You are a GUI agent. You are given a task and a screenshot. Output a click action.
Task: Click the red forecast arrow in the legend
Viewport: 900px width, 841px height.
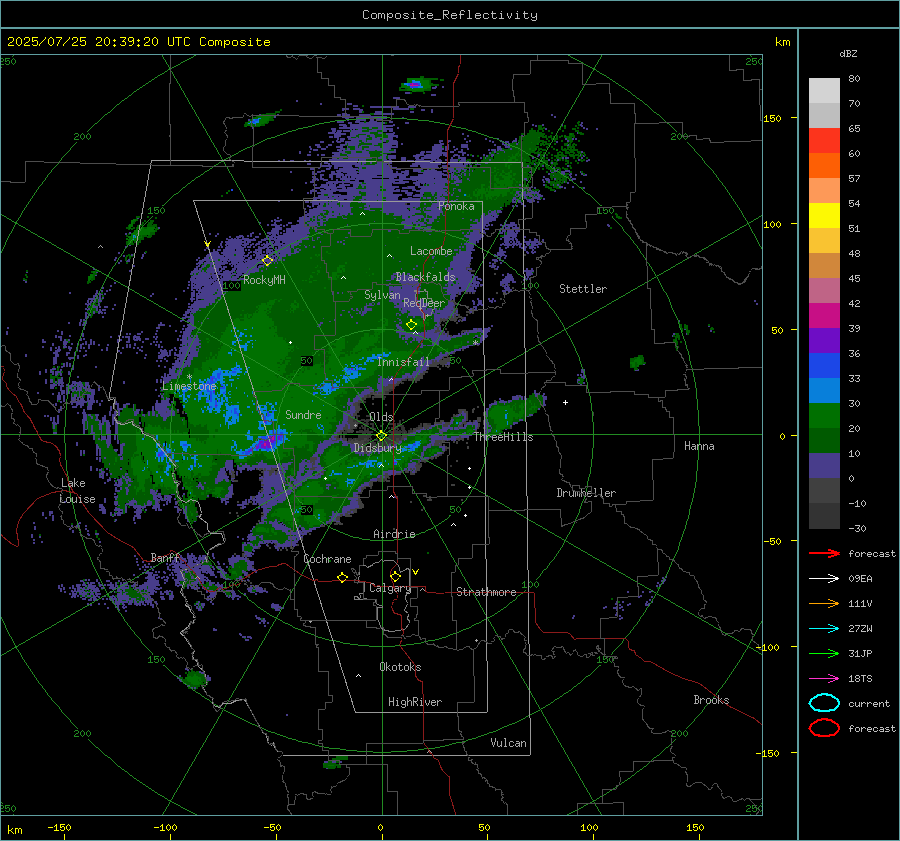click(x=824, y=553)
